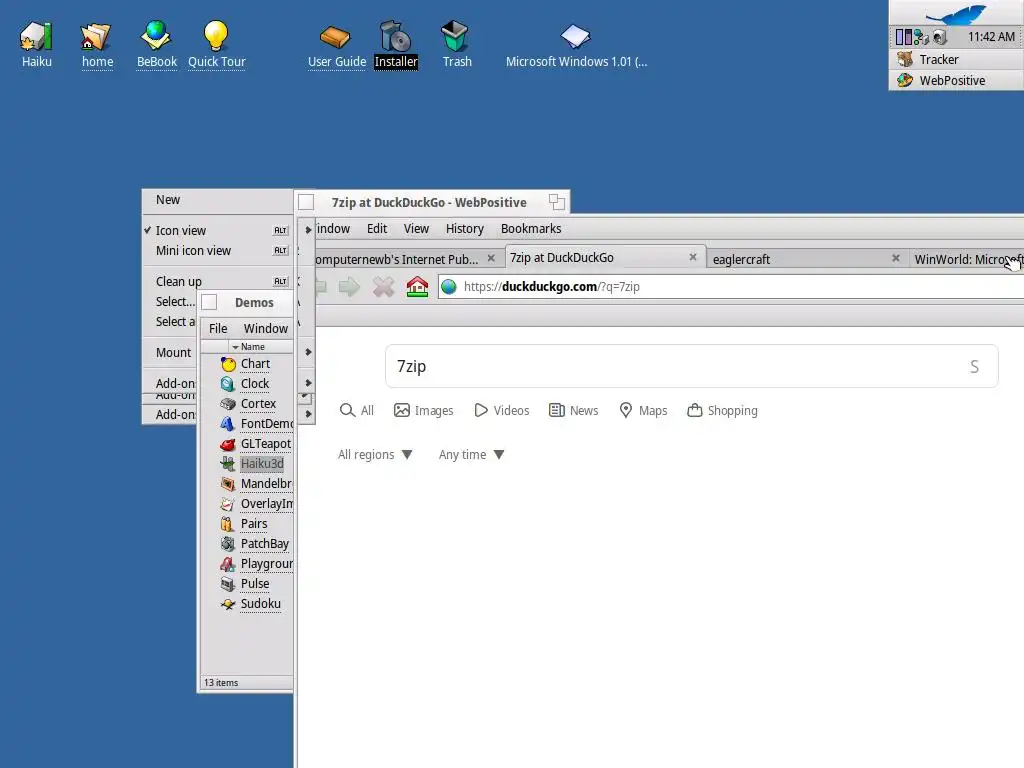Click the globe site icon in URL bar
1024x768 pixels.
coord(449,287)
